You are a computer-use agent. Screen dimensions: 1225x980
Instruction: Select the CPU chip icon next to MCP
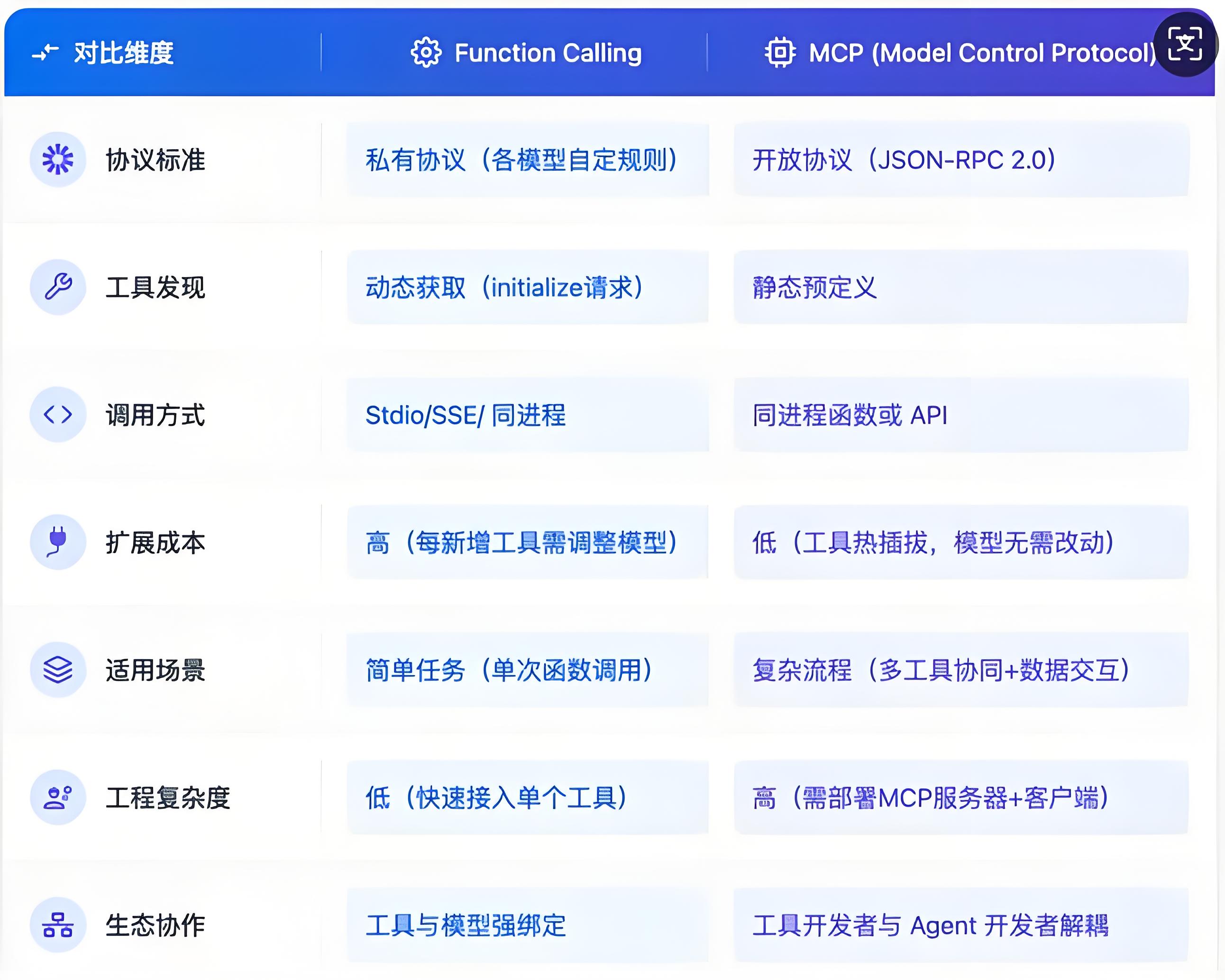click(x=782, y=53)
